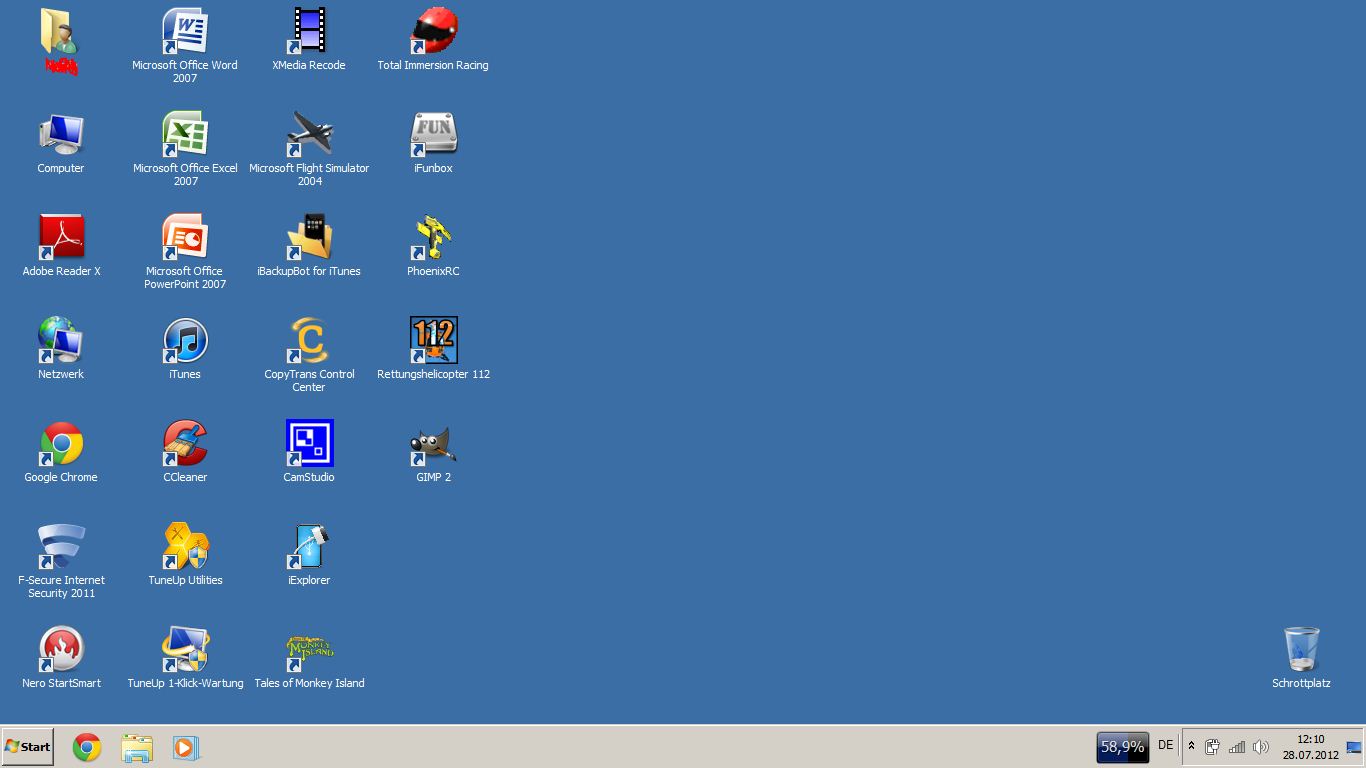Select the Google Chrome desktop shortcut
The height and width of the screenshot is (768, 1366).
61,444
